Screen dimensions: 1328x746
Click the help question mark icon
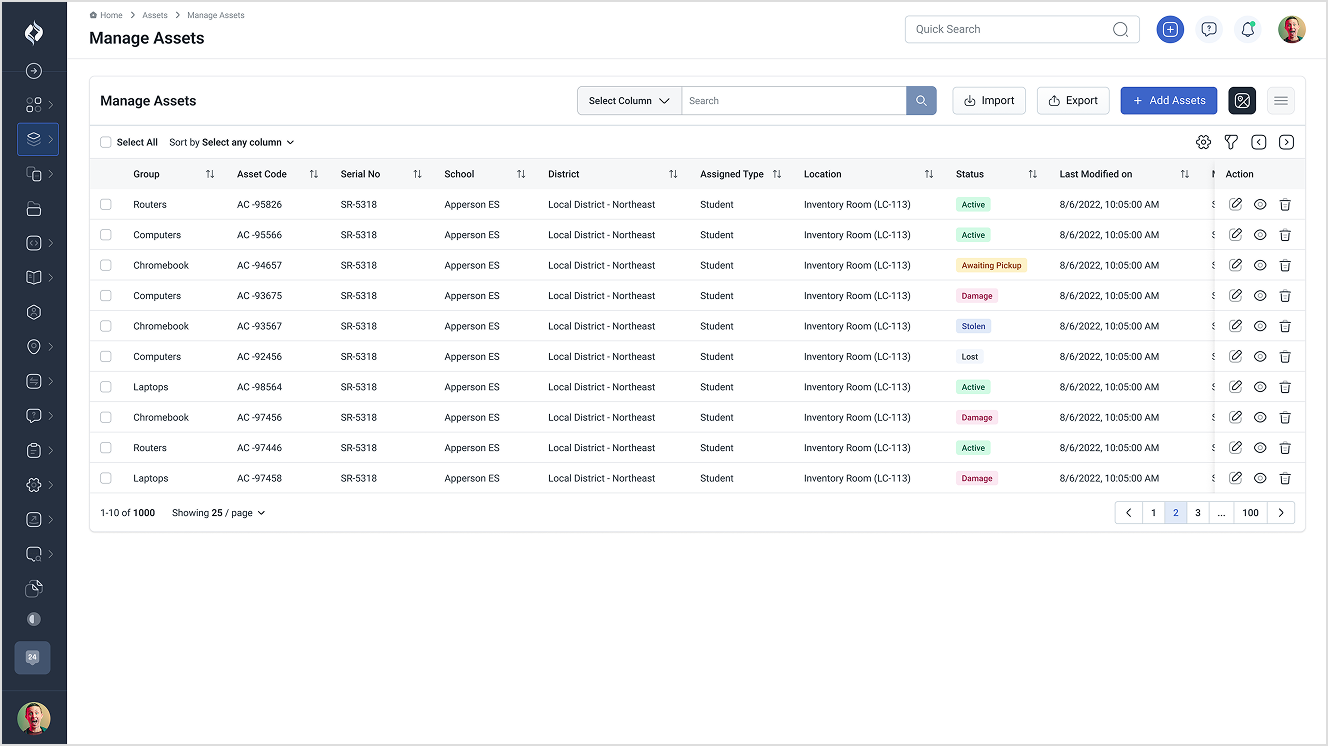(x=1209, y=29)
